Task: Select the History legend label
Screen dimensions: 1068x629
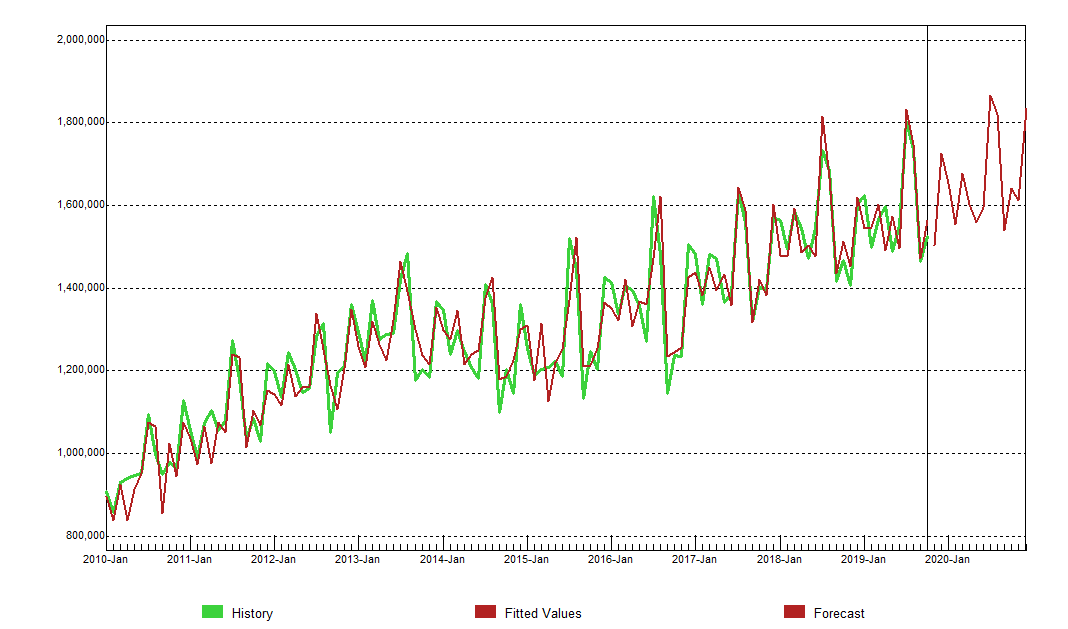Action: click(x=252, y=613)
